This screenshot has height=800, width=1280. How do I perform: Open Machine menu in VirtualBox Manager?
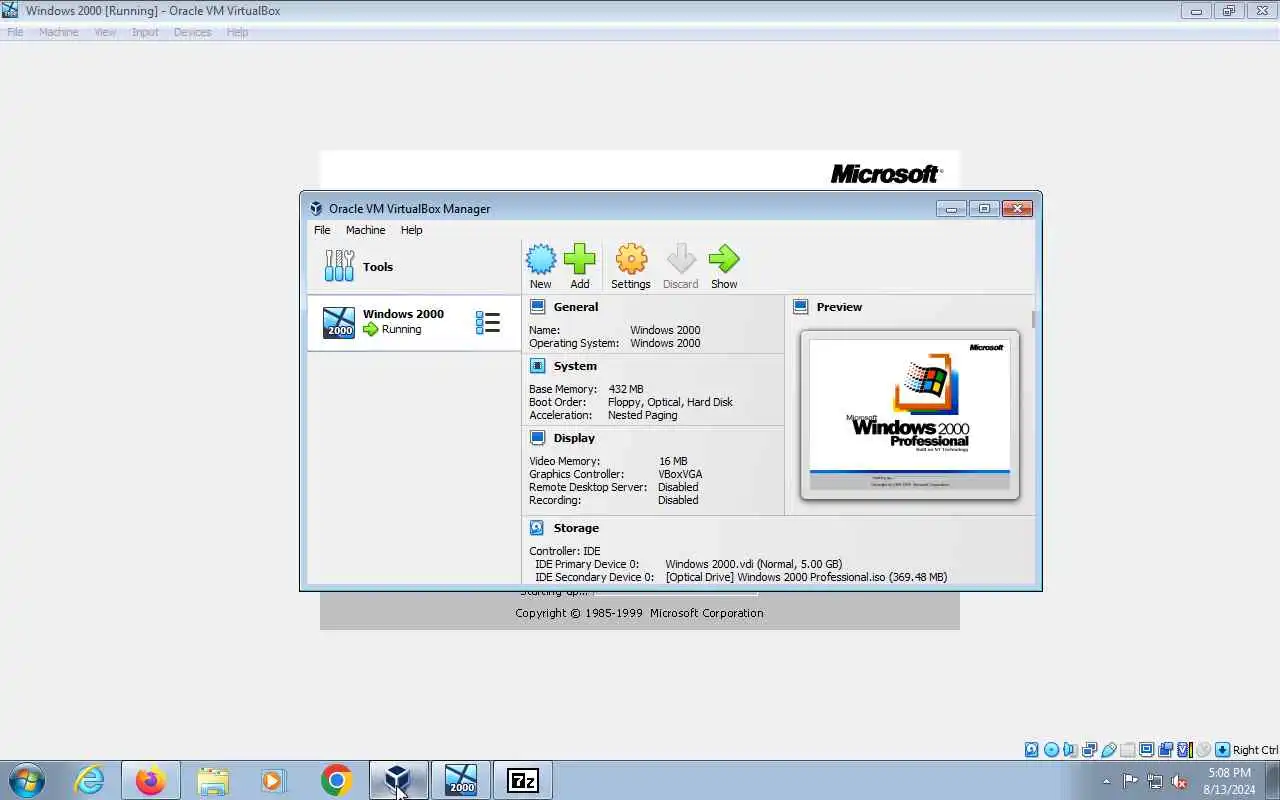(365, 230)
